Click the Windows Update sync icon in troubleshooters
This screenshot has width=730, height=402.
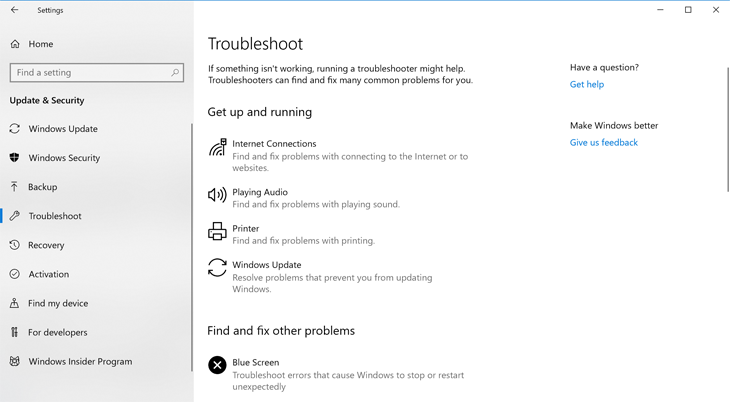click(217, 268)
